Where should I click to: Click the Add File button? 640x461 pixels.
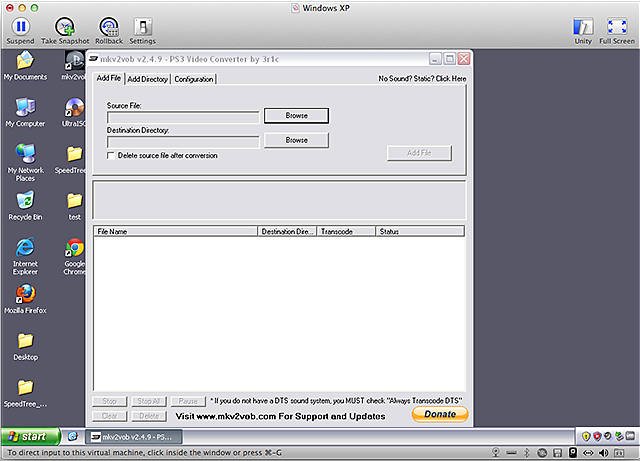point(419,153)
